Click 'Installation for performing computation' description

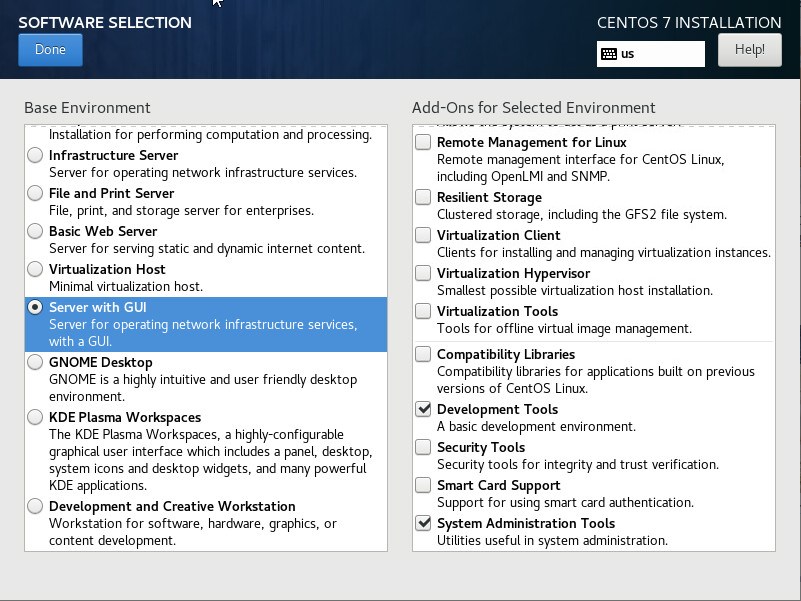210,135
